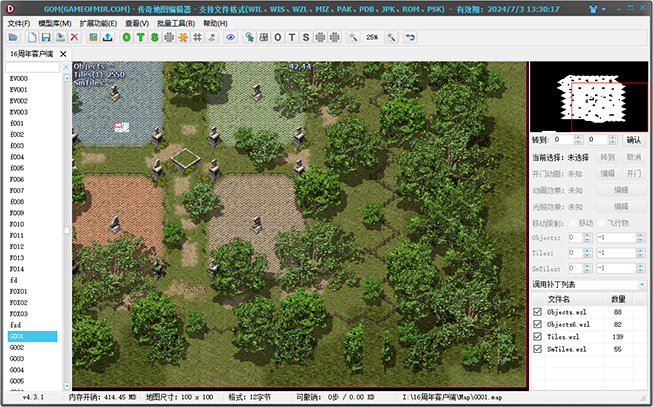Click the green T tiles layer icon
The height and width of the screenshot is (407, 653).
pyautogui.click(x=140, y=37)
